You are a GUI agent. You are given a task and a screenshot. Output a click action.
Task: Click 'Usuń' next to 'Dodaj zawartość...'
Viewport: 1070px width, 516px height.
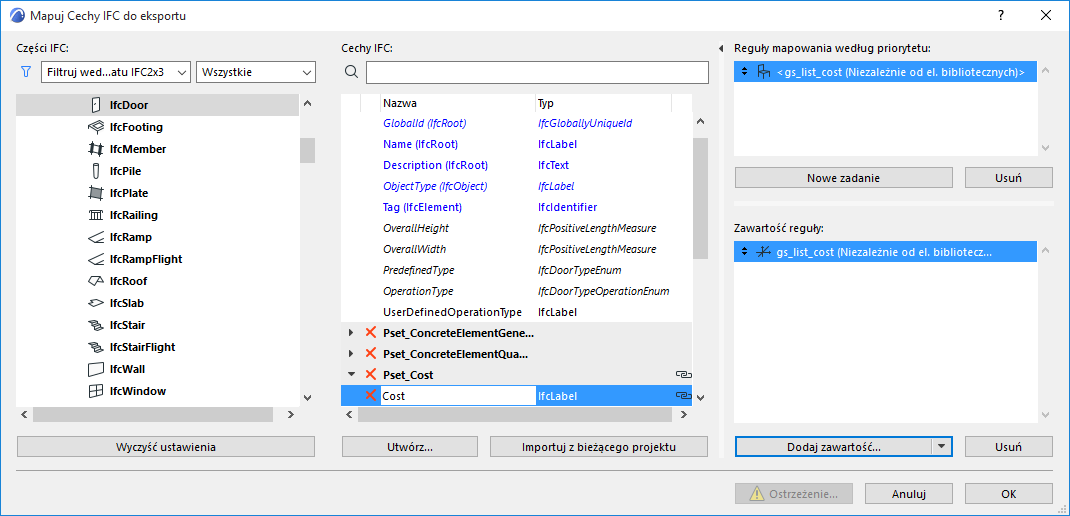coord(1009,447)
